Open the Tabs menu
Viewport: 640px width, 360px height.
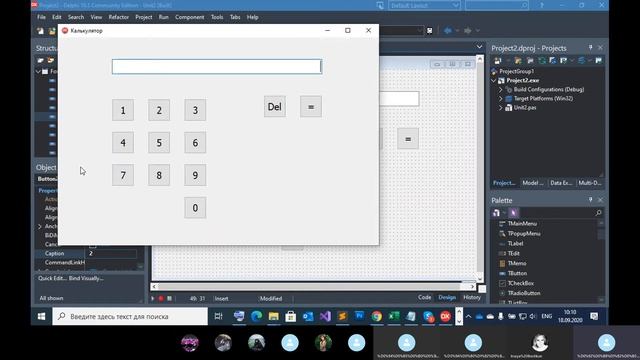tap(235, 17)
